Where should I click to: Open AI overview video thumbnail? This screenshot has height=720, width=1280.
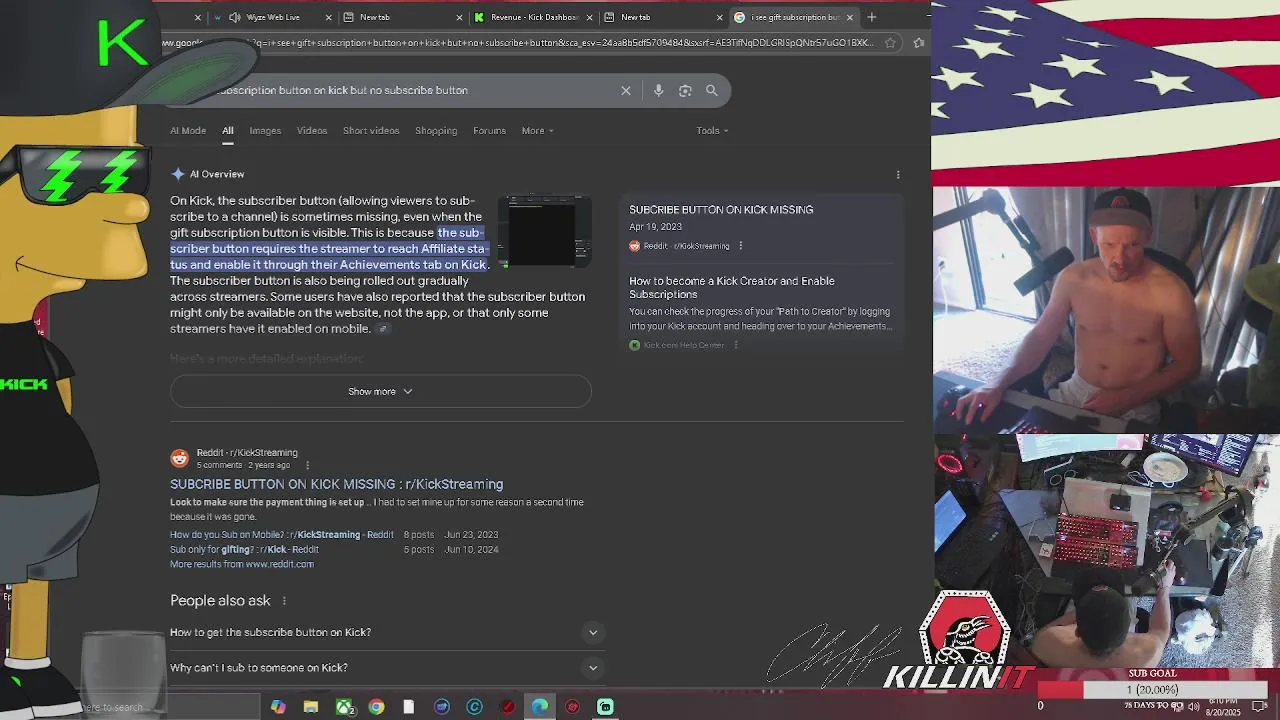[546, 232]
